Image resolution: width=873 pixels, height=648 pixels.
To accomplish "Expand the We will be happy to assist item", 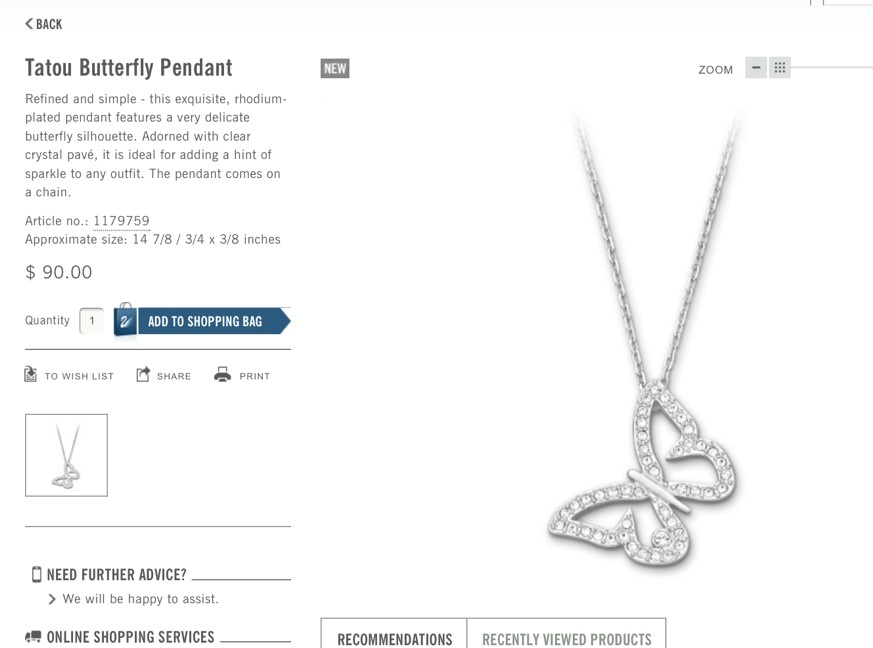I will pyautogui.click(x=134, y=599).
